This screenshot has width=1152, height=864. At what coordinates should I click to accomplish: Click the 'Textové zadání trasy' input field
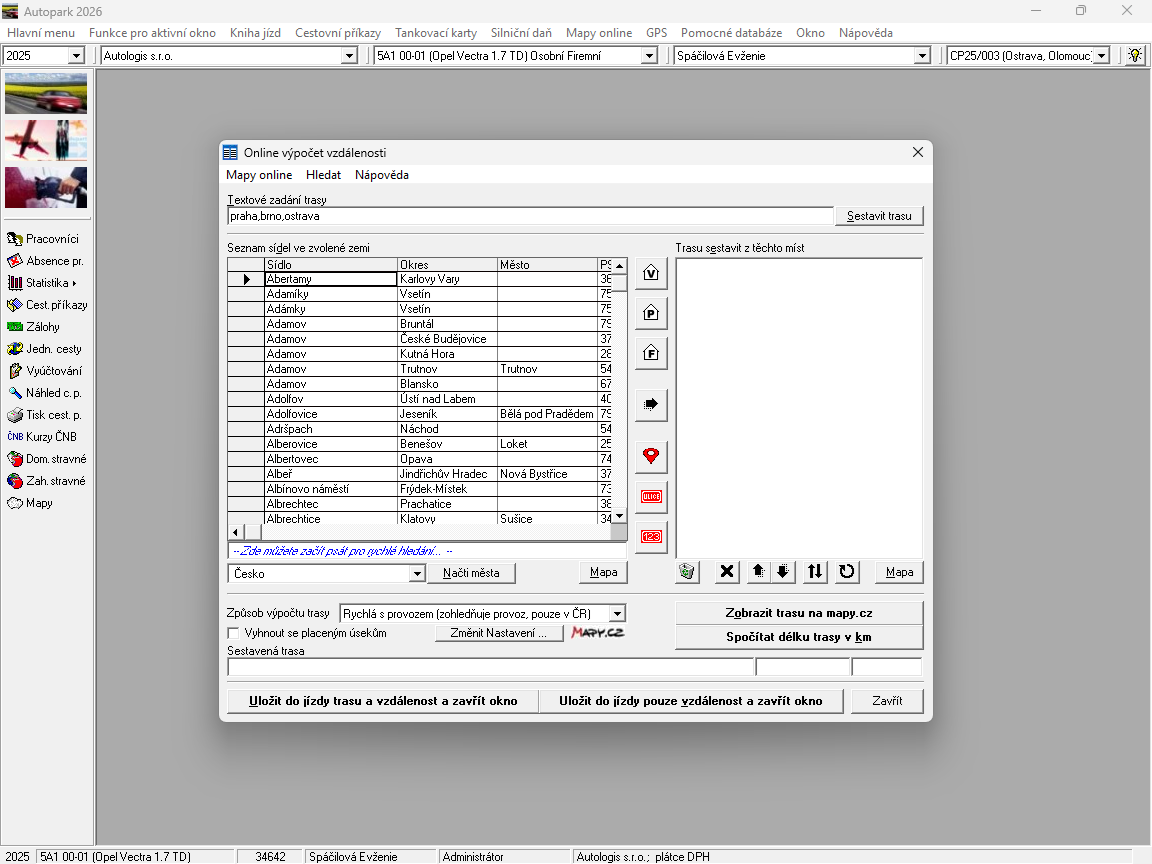[x=530, y=216]
